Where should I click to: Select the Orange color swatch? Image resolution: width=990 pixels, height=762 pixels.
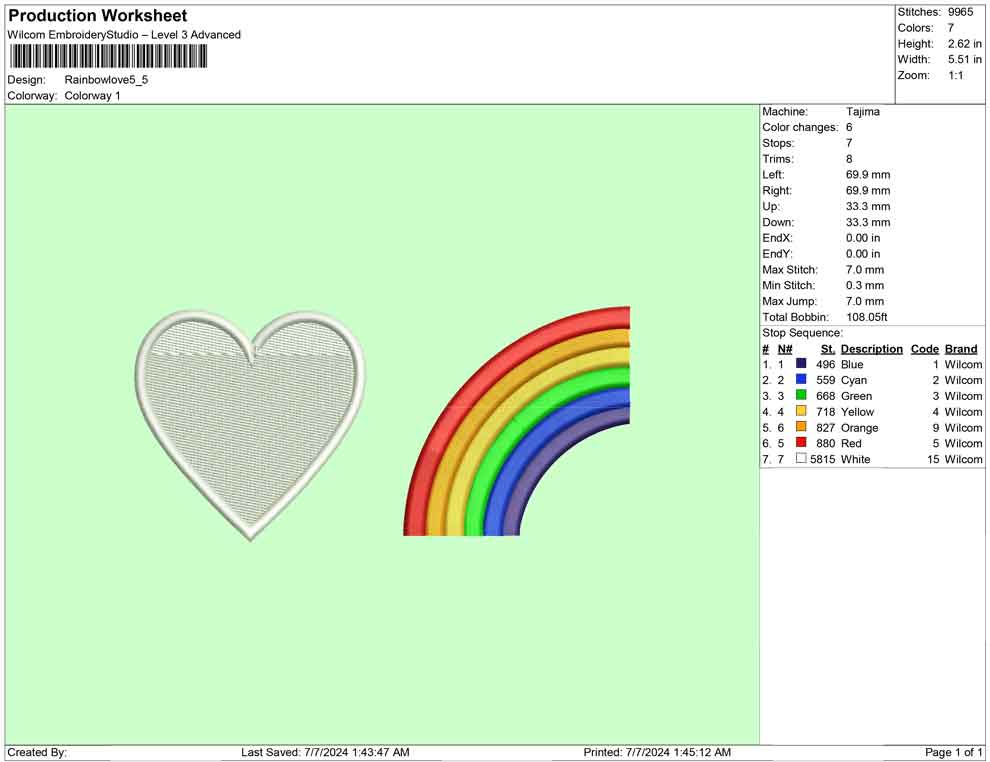pyautogui.click(x=800, y=427)
